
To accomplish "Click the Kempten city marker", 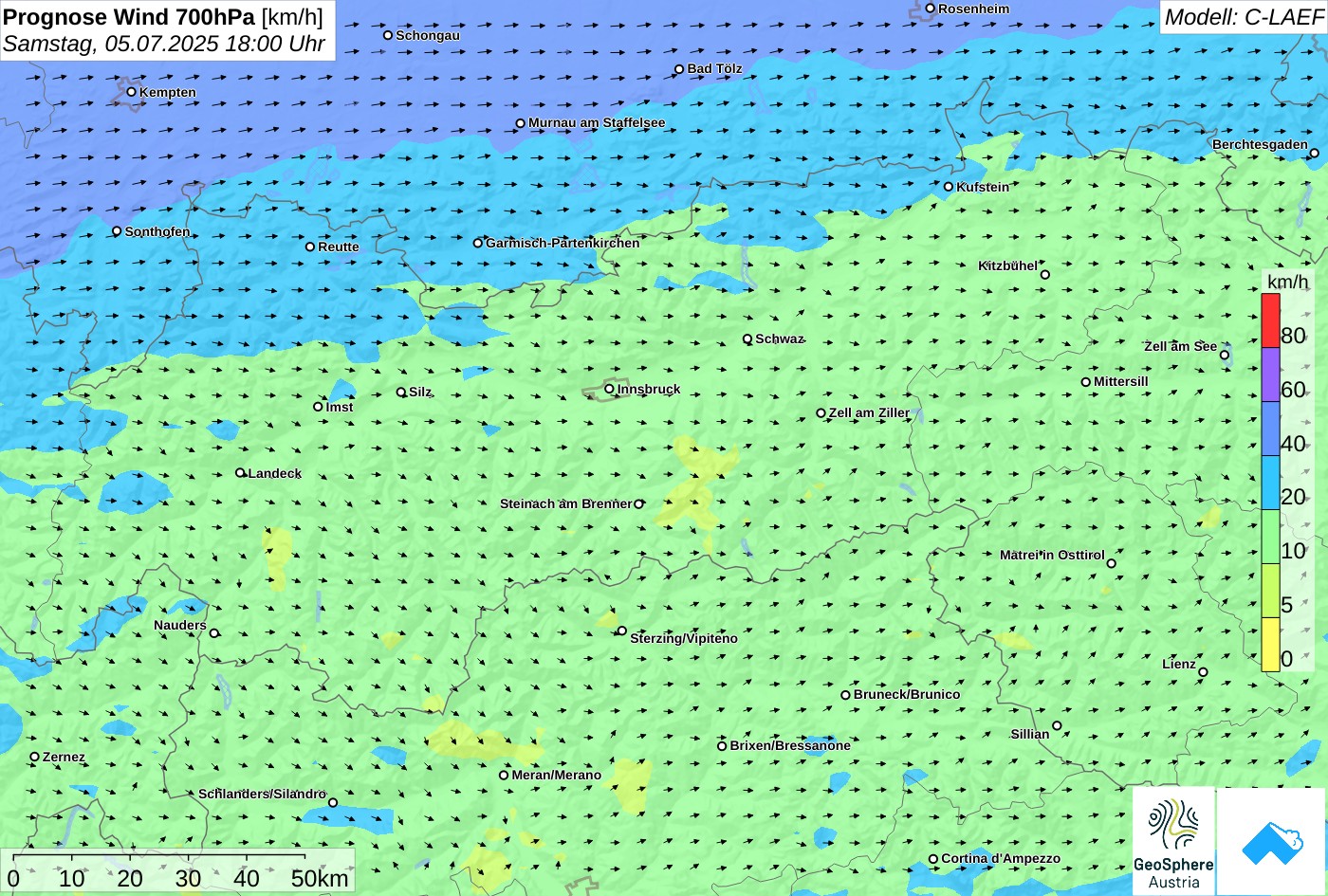I will 132,92.
